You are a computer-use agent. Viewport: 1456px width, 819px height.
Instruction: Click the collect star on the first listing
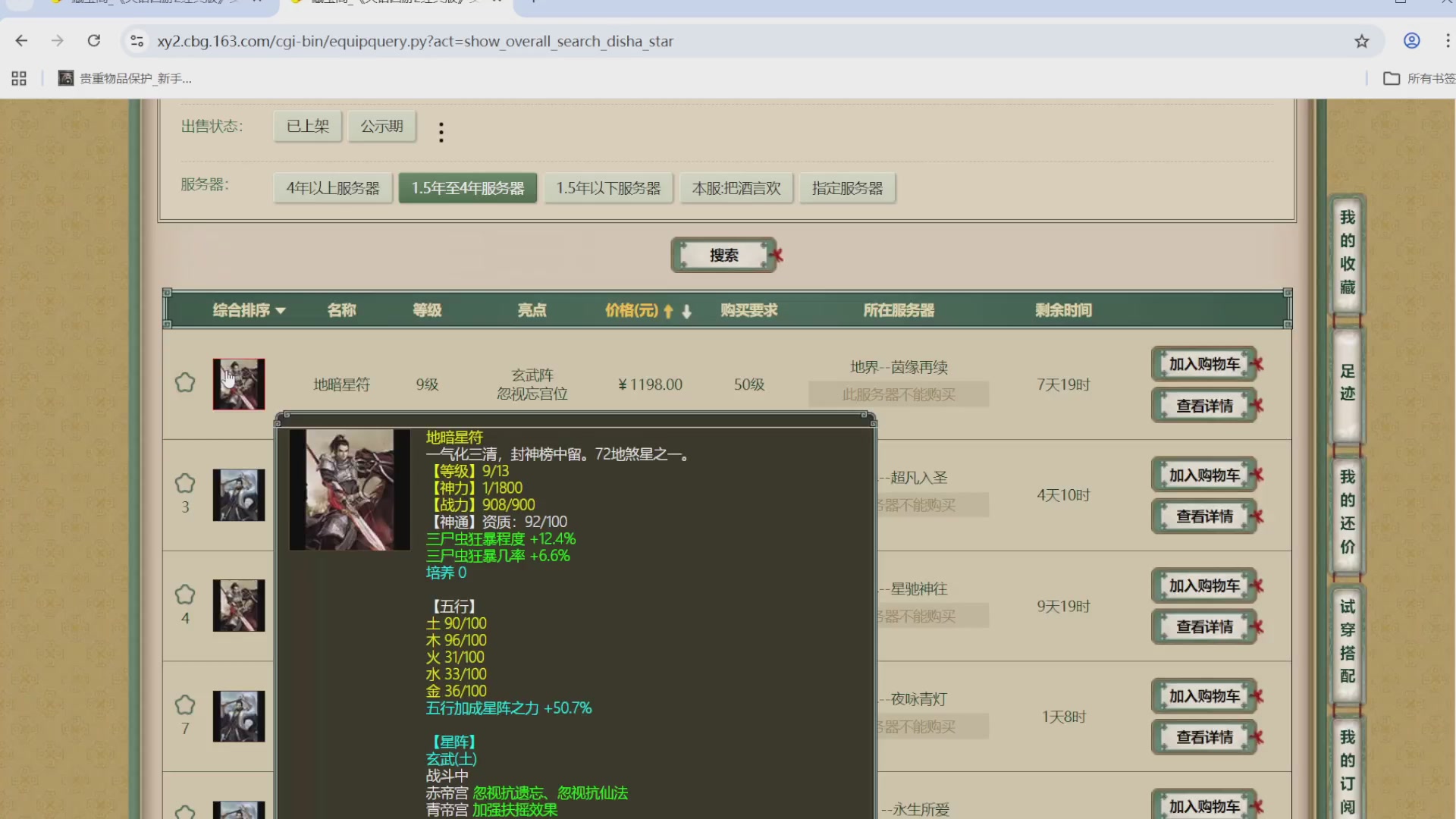click(185, 383)
